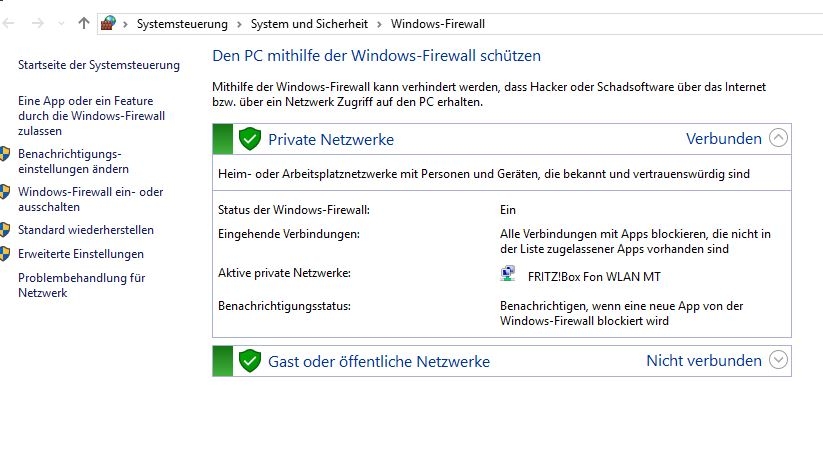Click the FRITZ!Box network icon
The image size is (823, 472).
508,275
